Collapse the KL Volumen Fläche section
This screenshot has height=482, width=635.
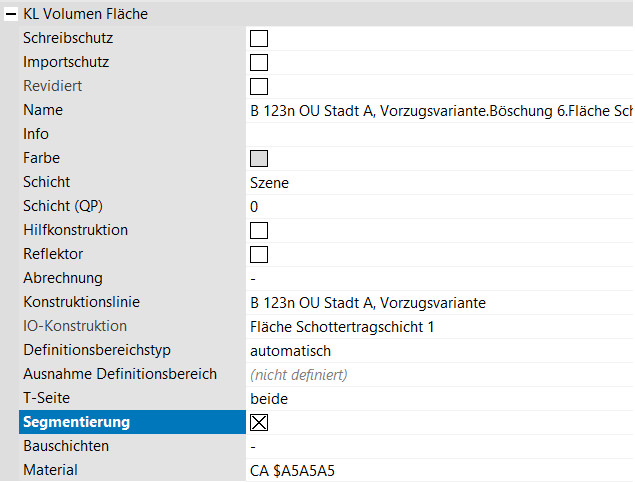[x=10, y=14]
